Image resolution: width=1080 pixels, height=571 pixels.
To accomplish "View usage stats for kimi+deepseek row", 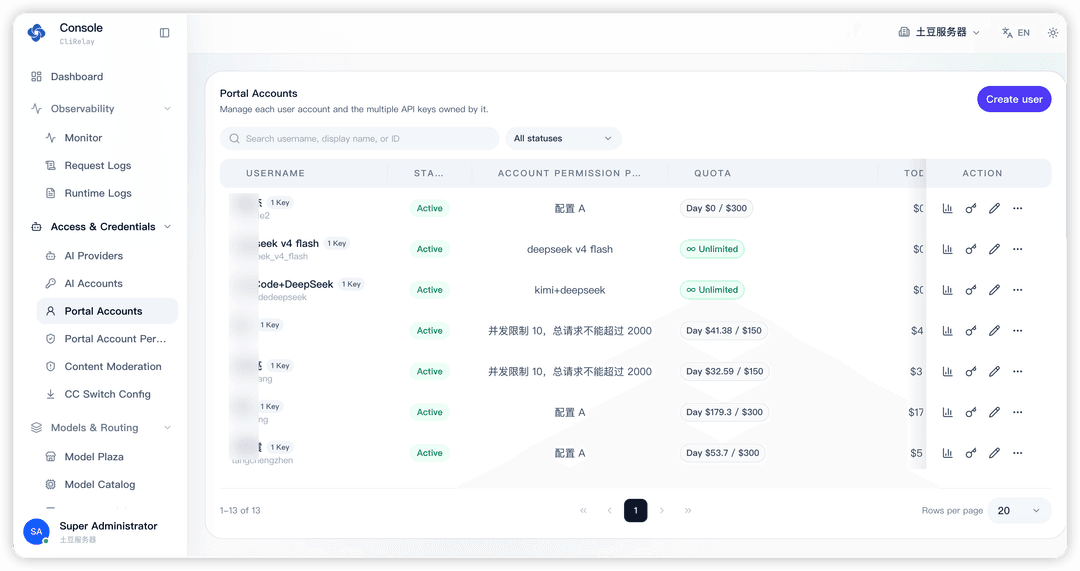I will (947, 290).
